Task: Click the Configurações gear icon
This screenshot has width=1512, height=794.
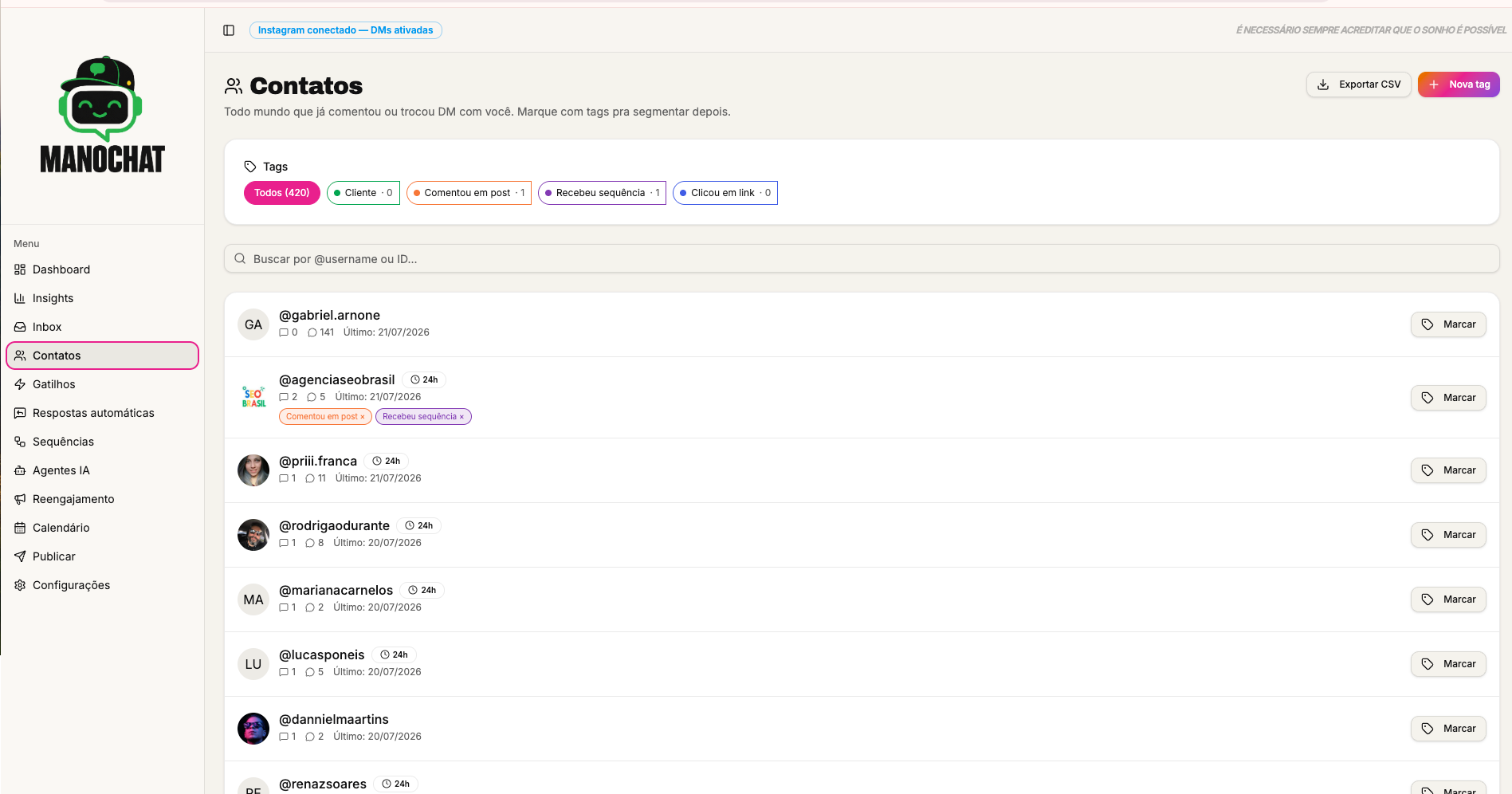Action: click(20, 585)
